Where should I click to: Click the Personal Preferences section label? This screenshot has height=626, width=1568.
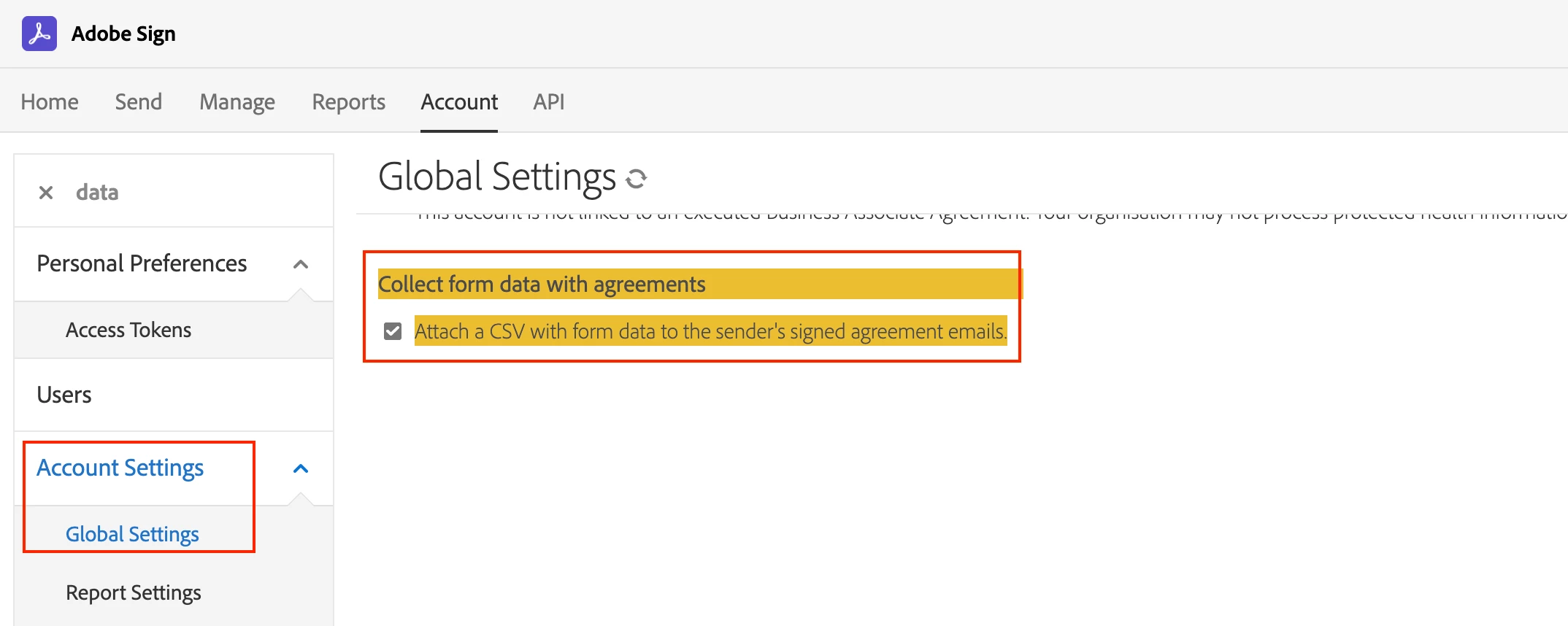click(x=142, y=263)
